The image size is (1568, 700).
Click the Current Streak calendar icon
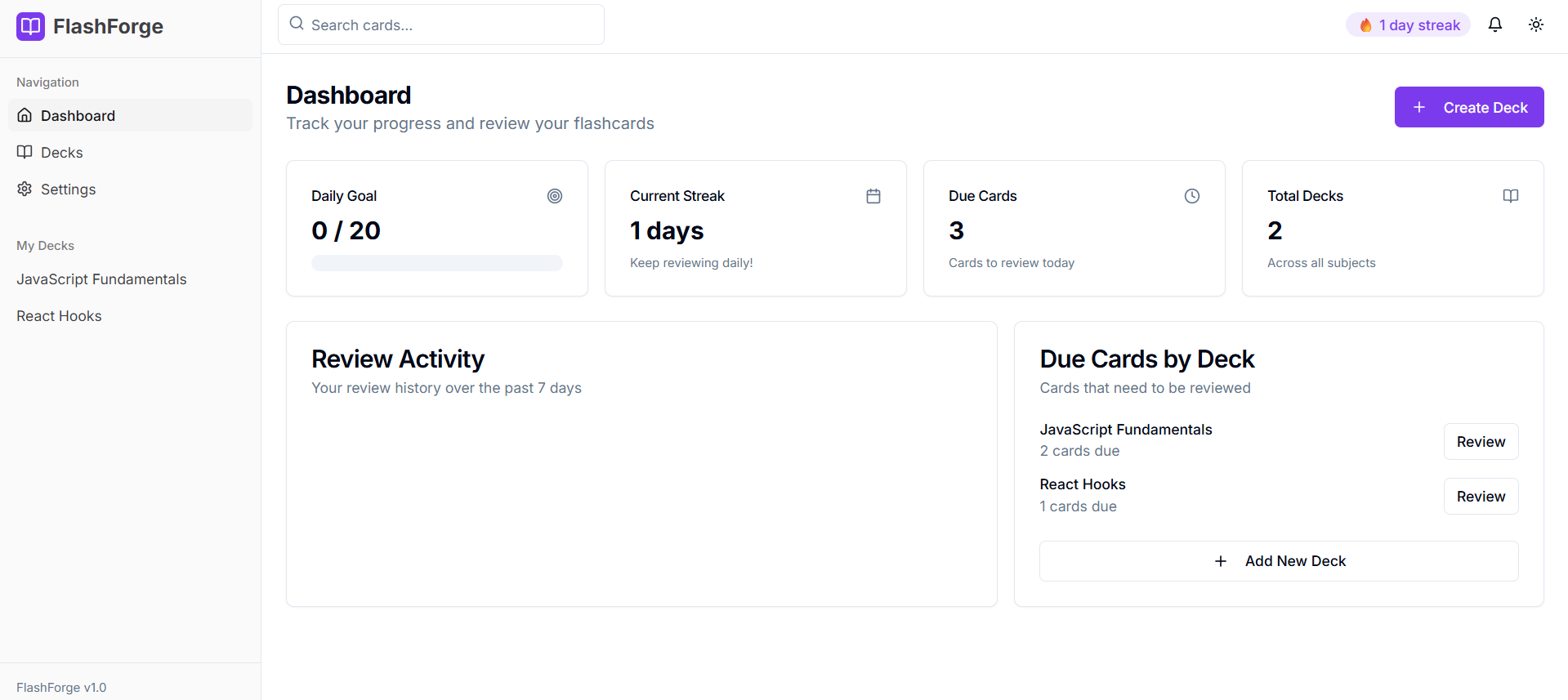tap(873, 196)
